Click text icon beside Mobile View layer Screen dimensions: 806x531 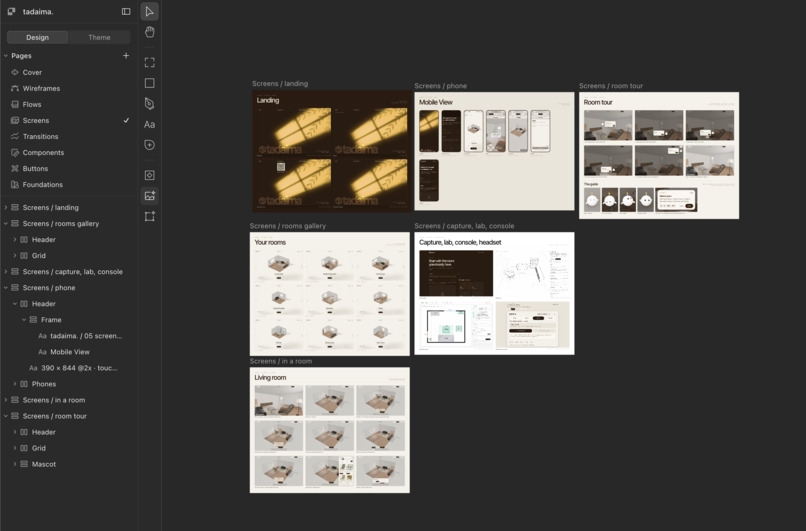[x=43, y=352]
